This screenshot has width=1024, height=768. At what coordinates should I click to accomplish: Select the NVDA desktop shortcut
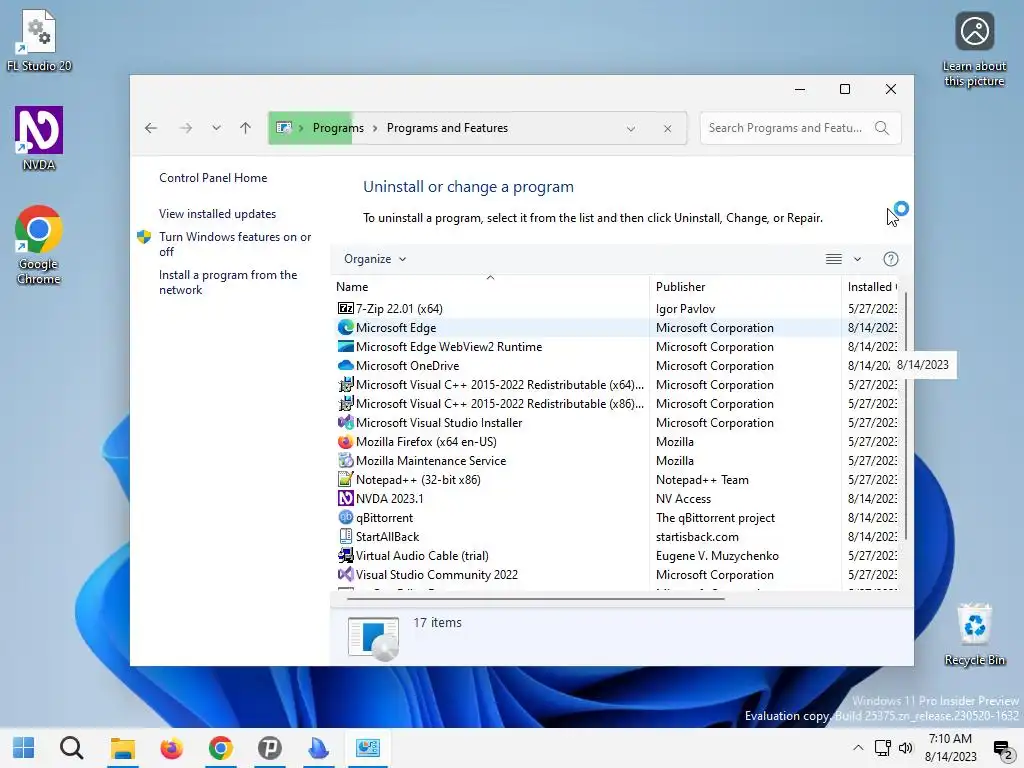point(39,138)
